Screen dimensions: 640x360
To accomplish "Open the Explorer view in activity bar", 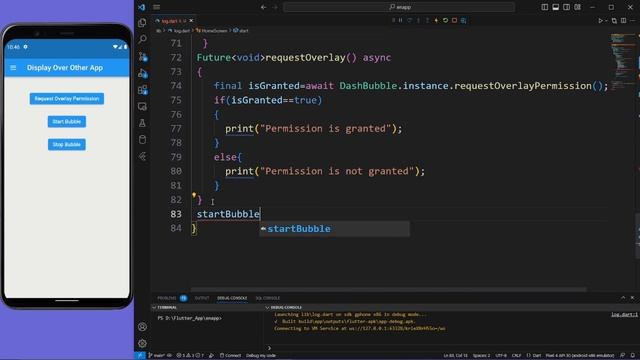I will pos(142,22).
